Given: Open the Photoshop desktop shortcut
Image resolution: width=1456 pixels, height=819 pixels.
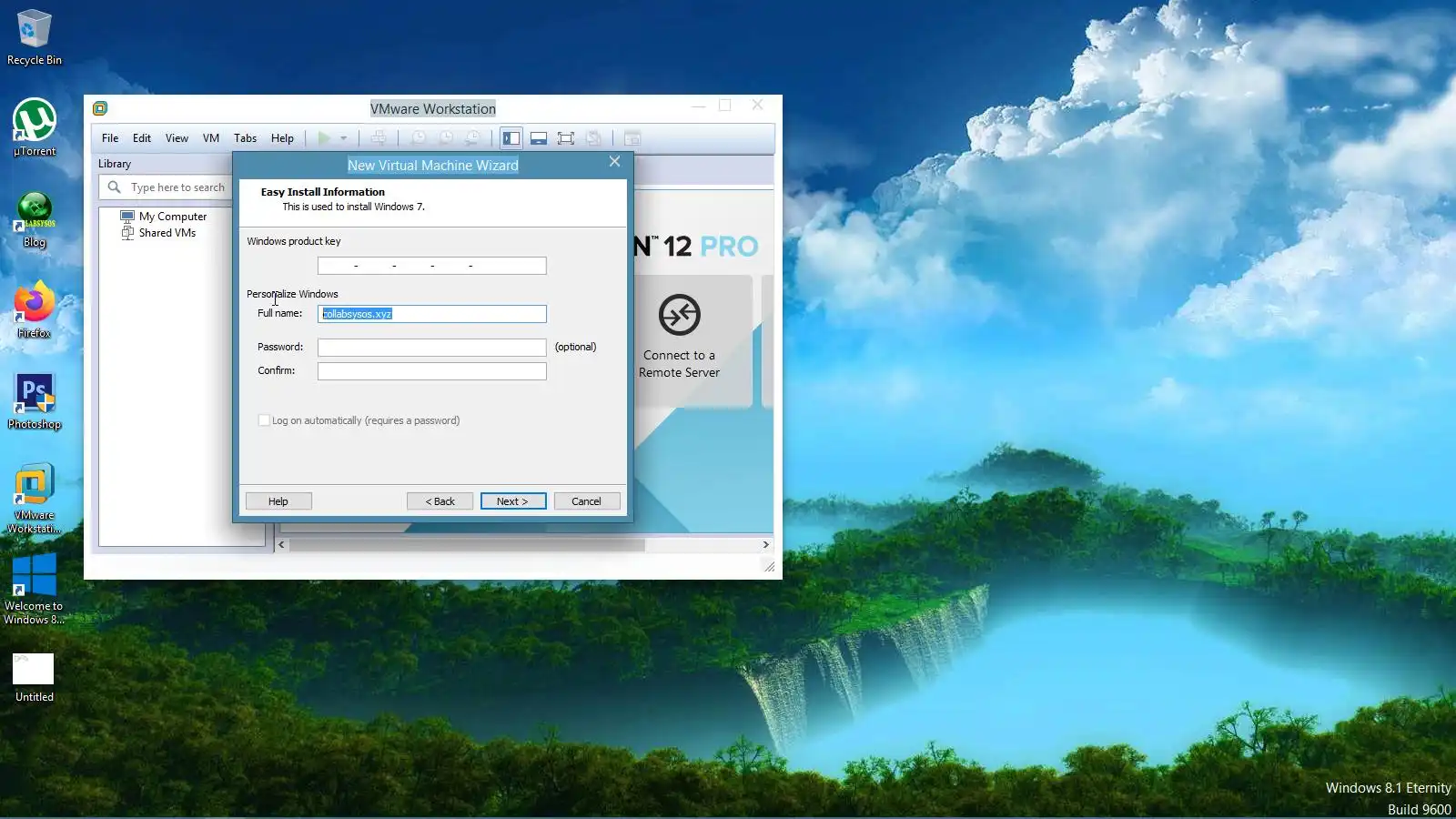Looking at the screenshot, I should click(x=34, y=400).
